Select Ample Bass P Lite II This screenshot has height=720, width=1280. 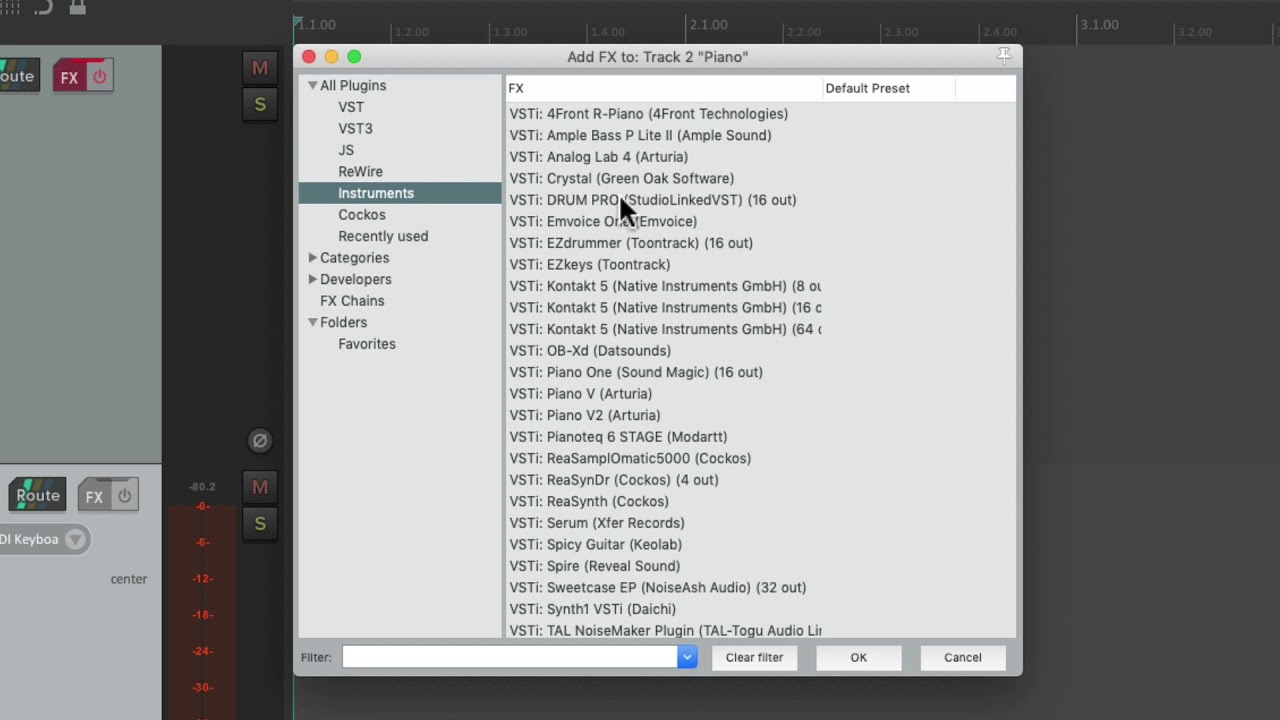640,135
